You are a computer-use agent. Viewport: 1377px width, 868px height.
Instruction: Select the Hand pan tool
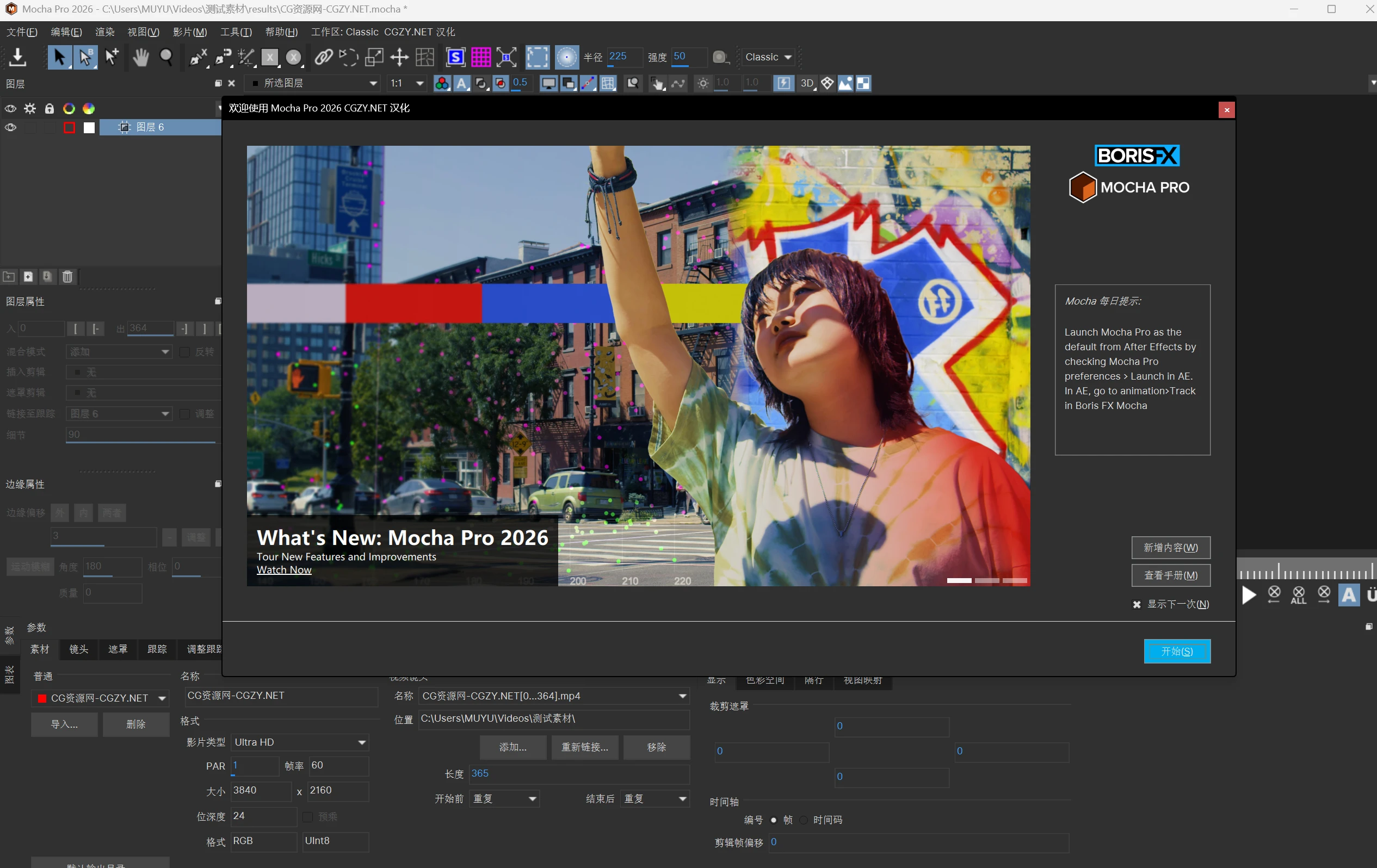coord(140,57)
